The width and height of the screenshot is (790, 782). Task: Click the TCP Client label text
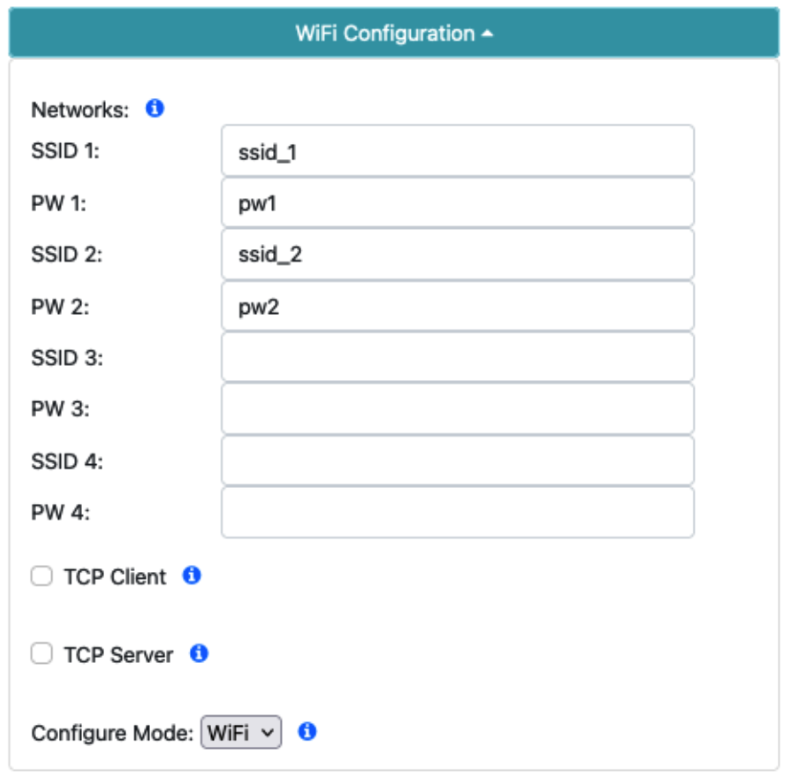pos(115,577)
